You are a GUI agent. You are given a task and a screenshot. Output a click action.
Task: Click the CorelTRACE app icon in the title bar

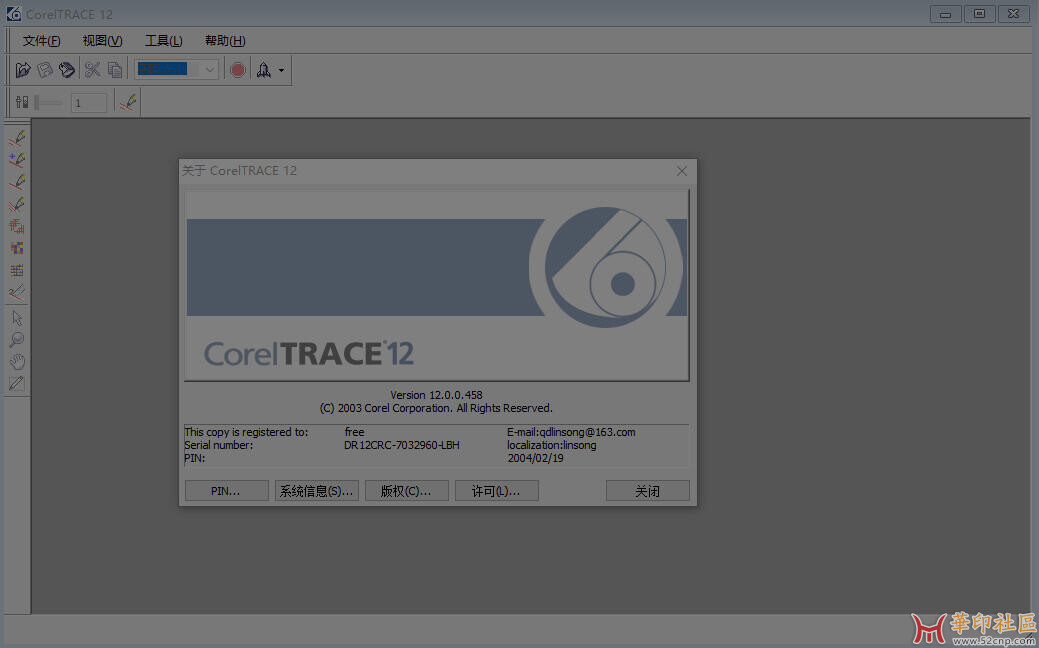point(13,14)
